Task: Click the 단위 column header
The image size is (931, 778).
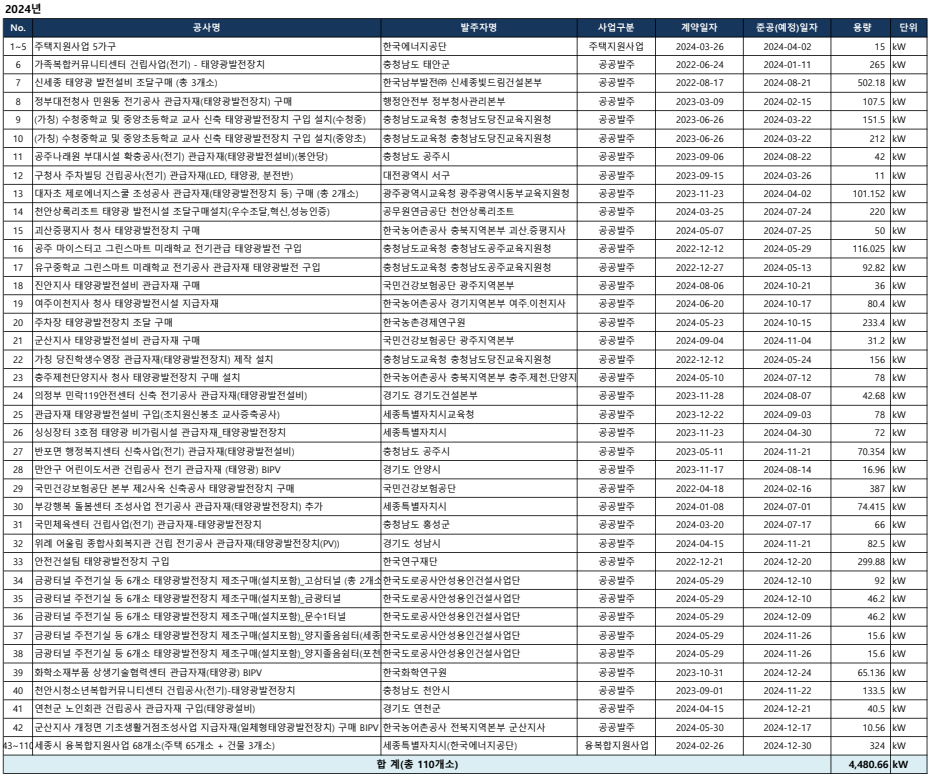Action: click(908, 27)
